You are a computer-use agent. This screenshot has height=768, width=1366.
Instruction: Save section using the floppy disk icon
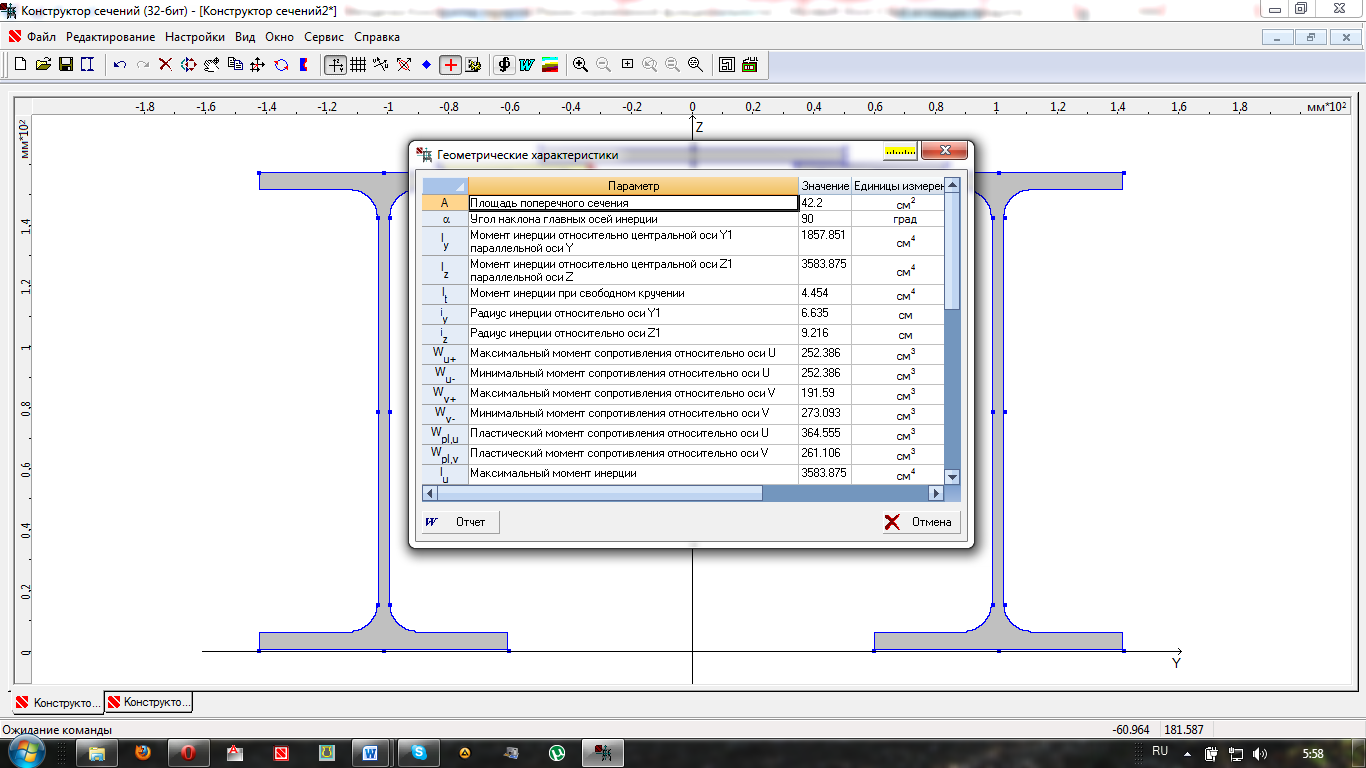pyautogui.click(x=65, y=65)
